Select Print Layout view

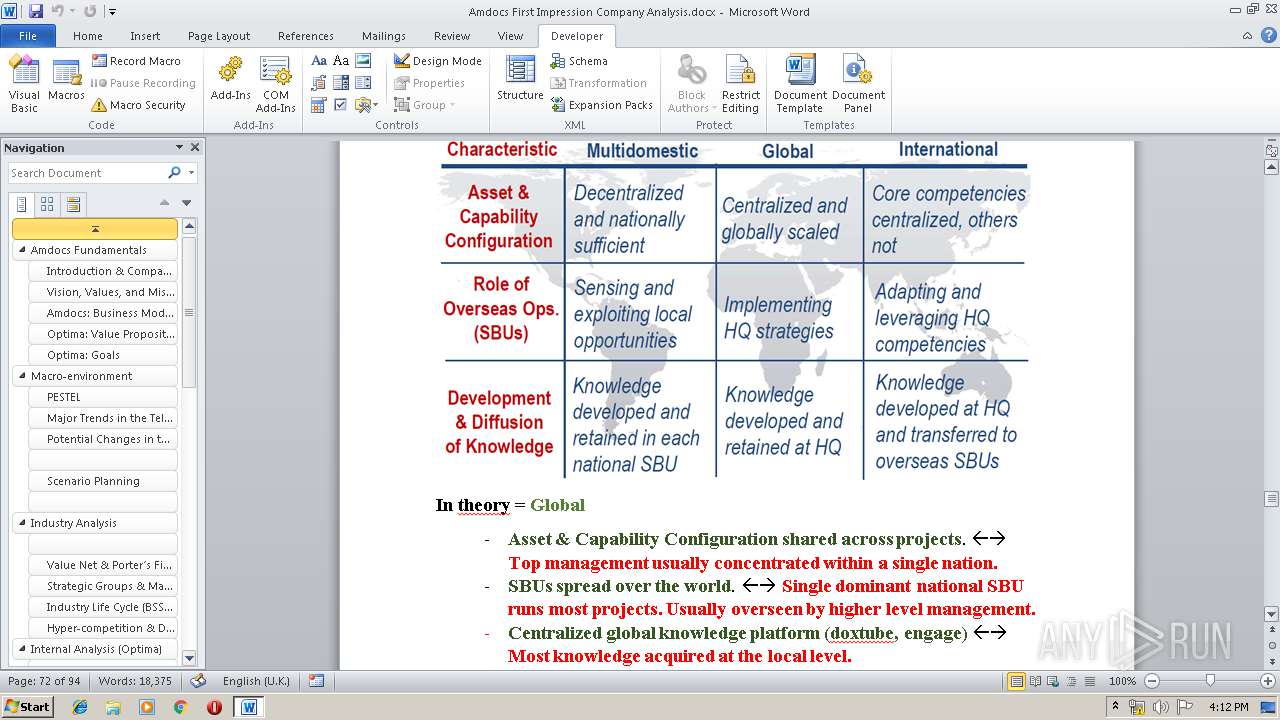pos(1016,681)
